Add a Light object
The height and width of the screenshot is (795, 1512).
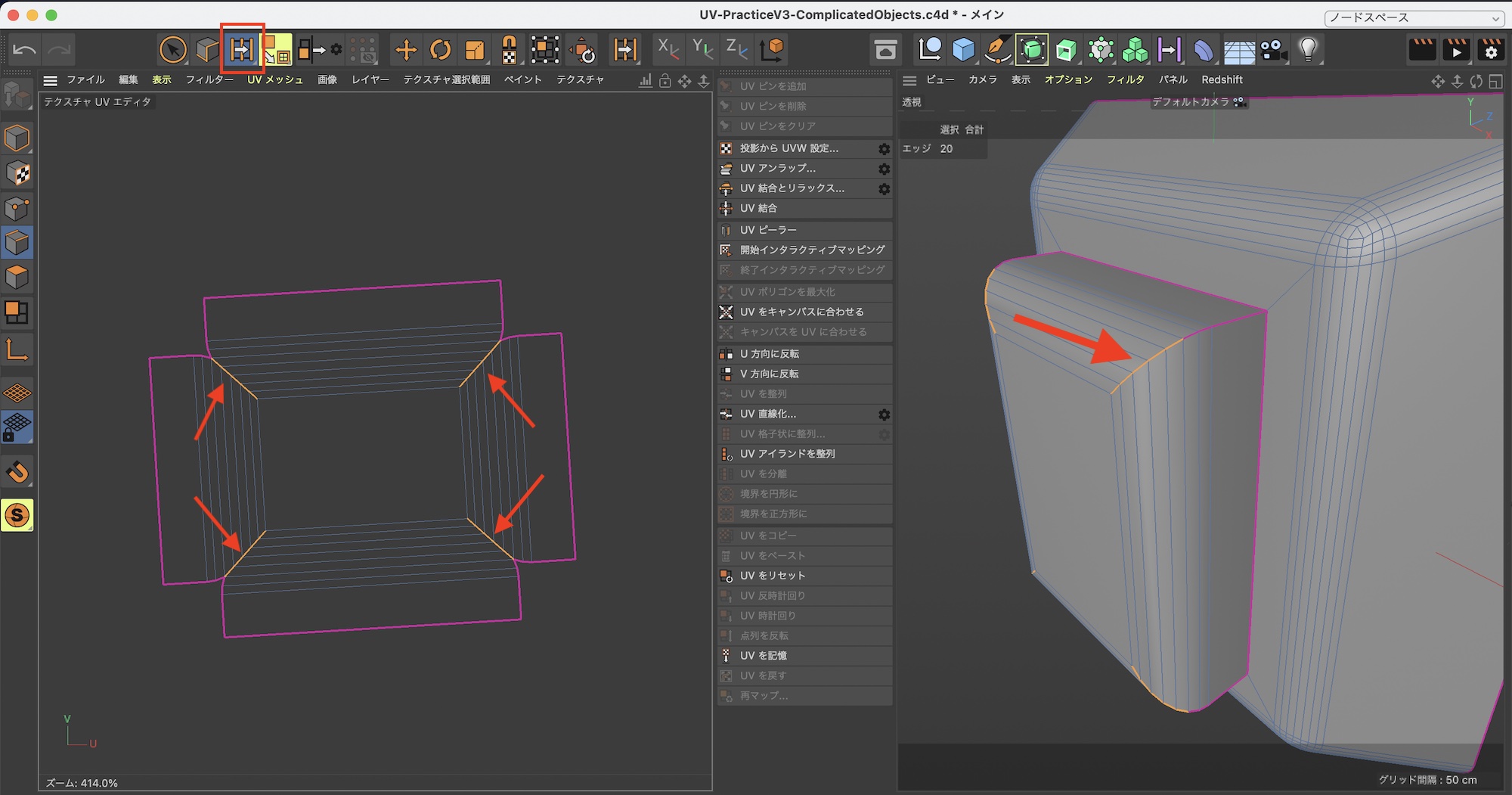[1308, 50]
